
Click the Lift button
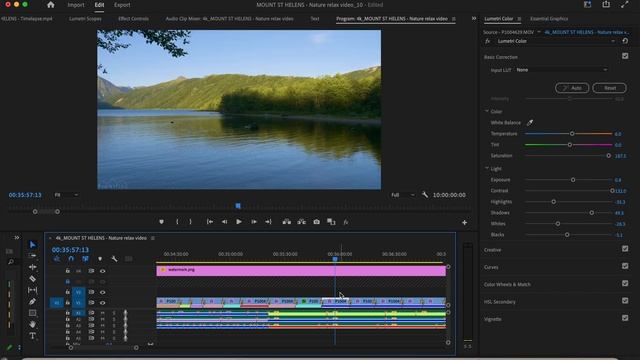(287, 222)
